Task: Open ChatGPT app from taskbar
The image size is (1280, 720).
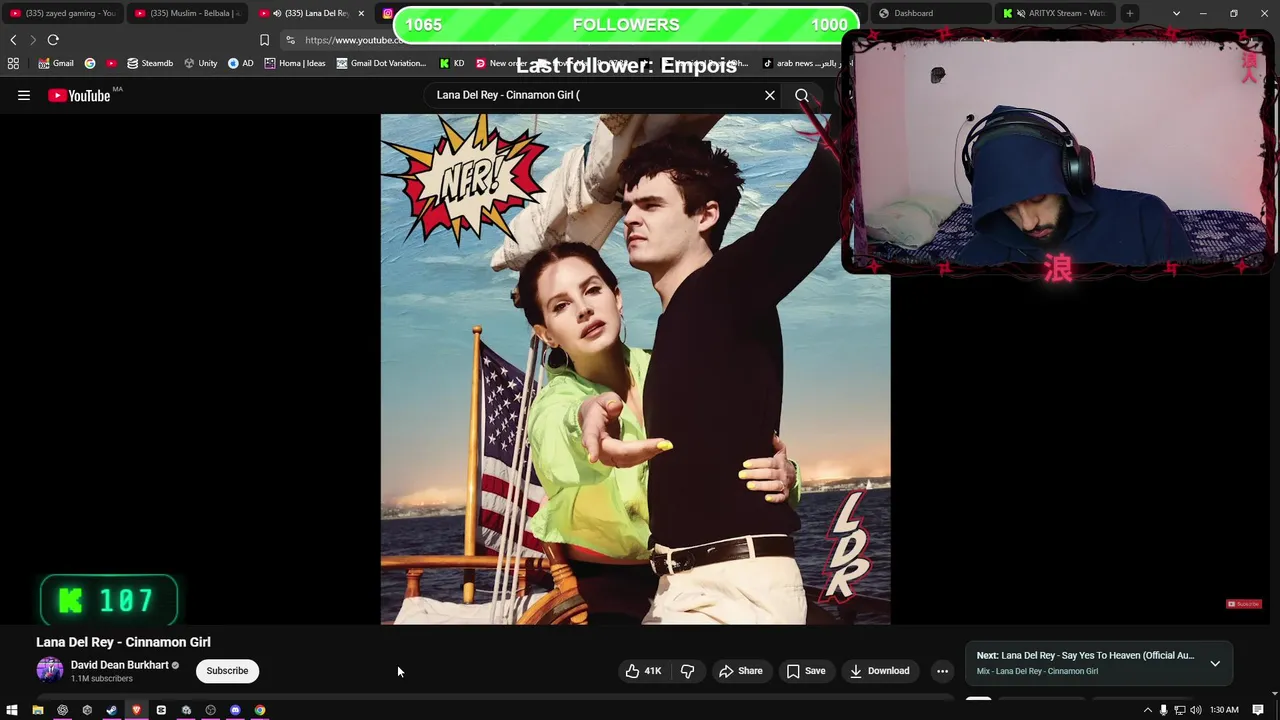Action: [62, 710]
